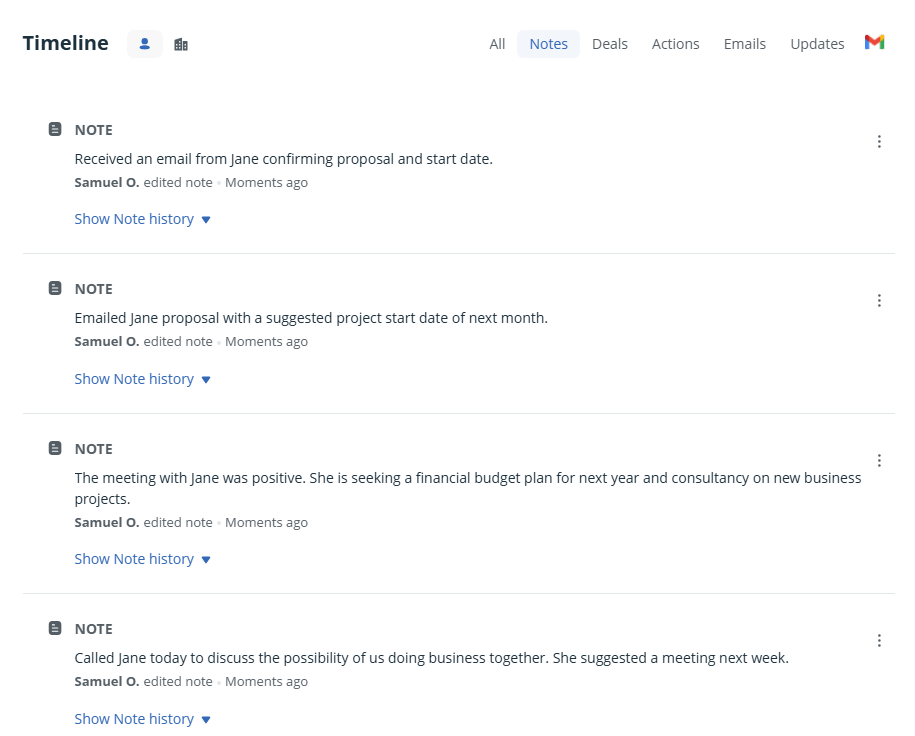
Task: Click the note icon on the 'Emailed Jane proposal' entry
Action: (54, 288)
